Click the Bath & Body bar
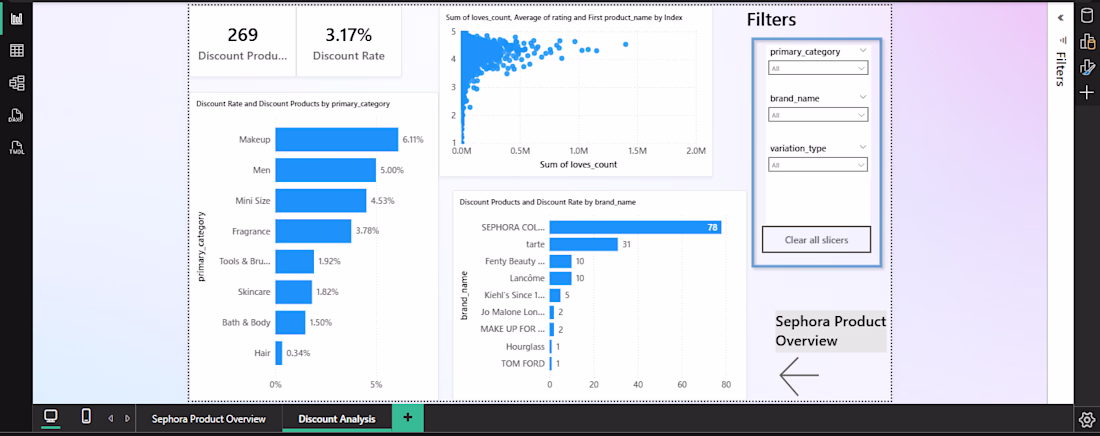The image size is (1100, 436). [x=290, y=322]
